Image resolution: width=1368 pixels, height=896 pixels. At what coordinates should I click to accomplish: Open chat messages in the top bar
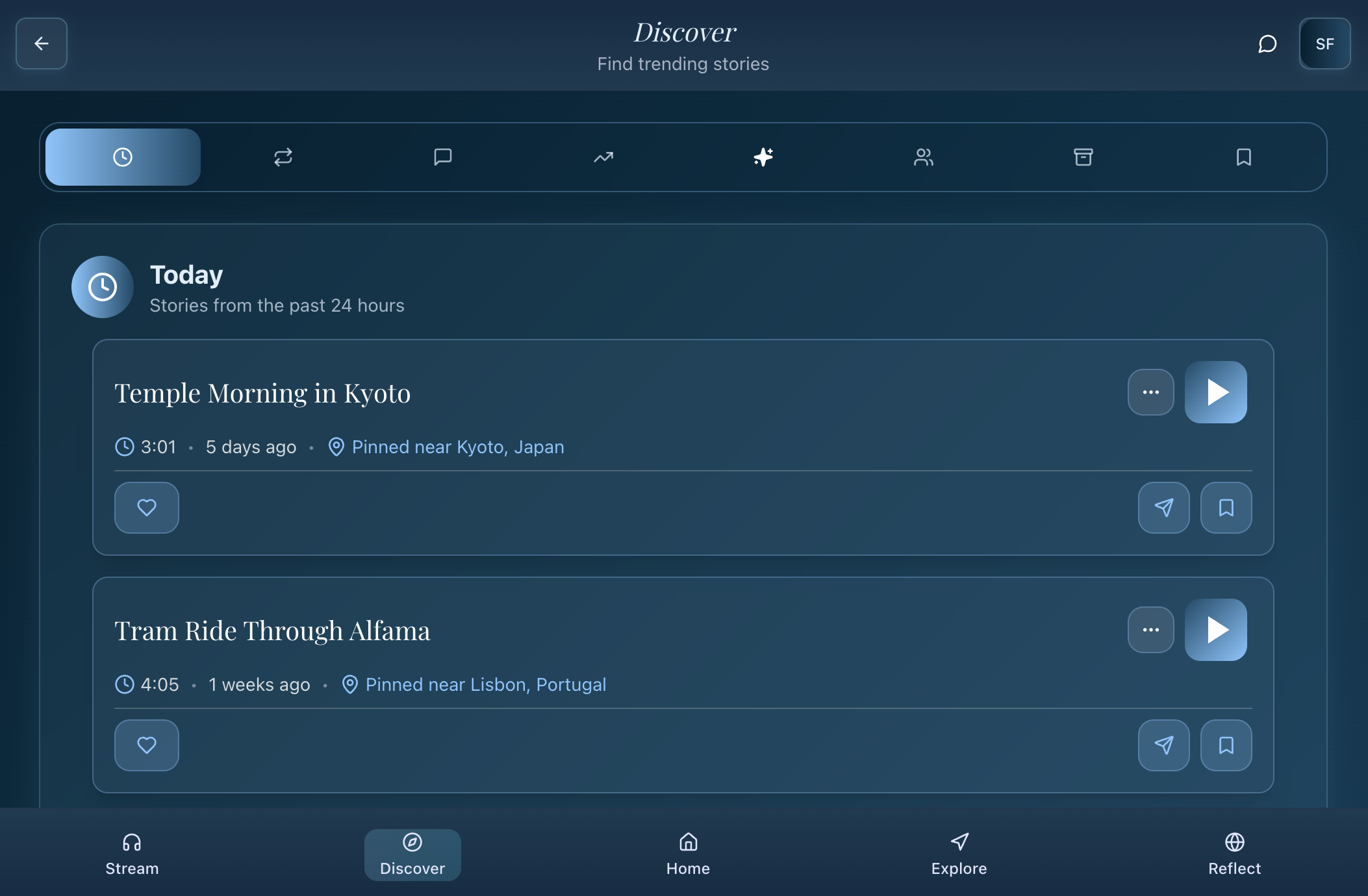pos(1267,44)
